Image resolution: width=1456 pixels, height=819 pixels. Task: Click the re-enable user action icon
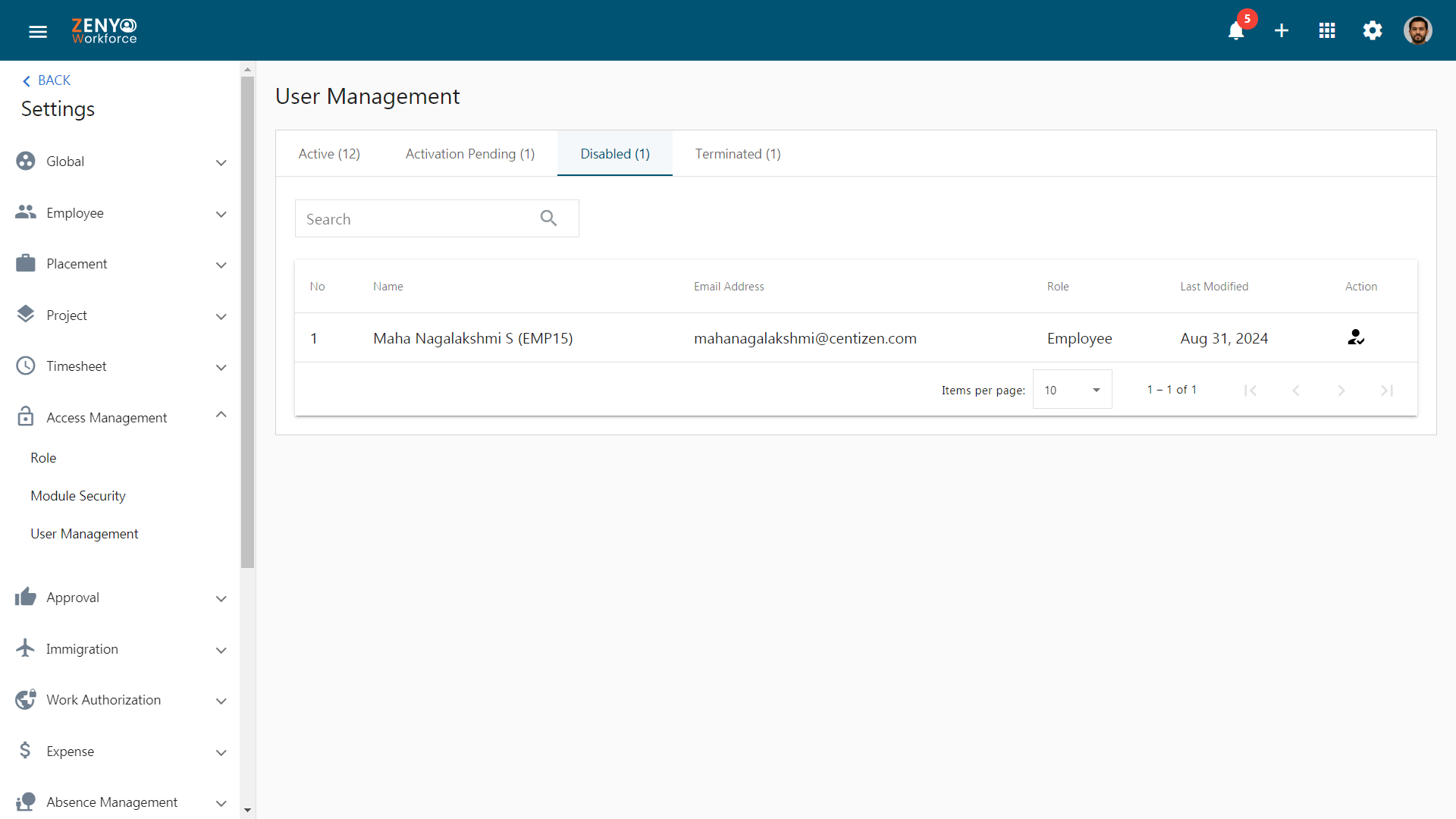[1356, 337]
